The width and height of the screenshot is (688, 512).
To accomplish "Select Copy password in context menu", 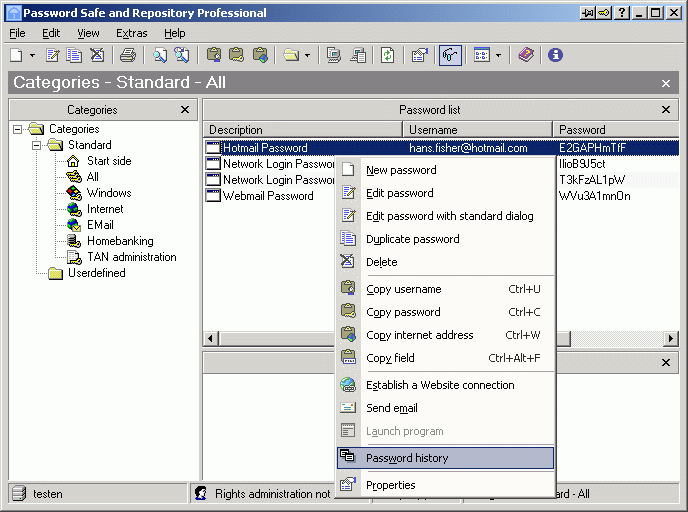I will (x=403, y=312).
